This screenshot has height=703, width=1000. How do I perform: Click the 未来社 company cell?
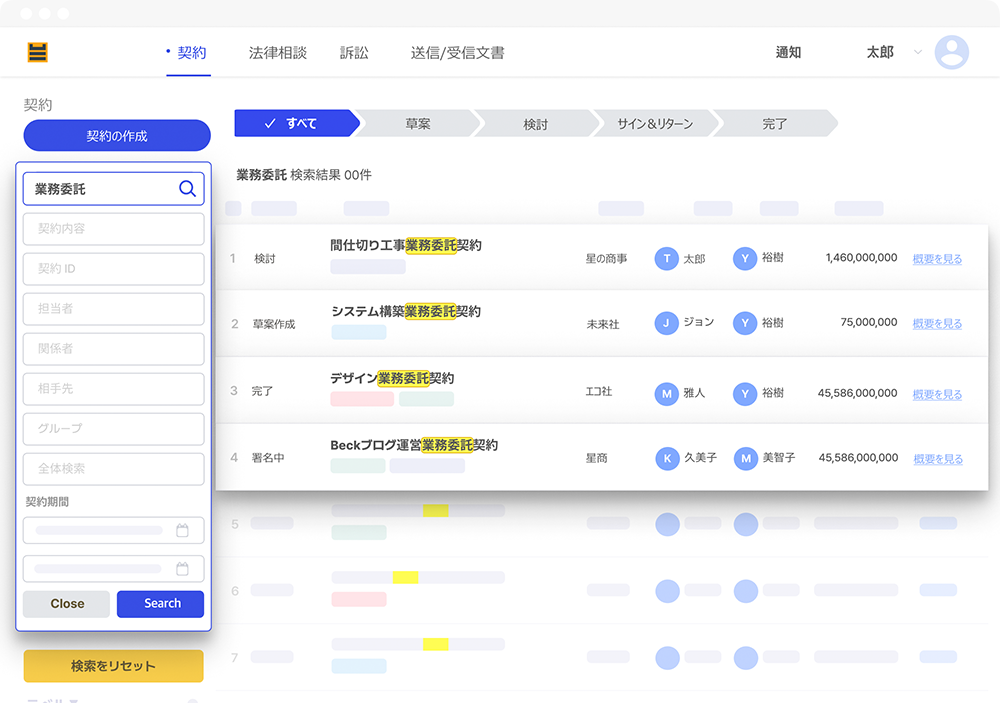click(603, 324)
